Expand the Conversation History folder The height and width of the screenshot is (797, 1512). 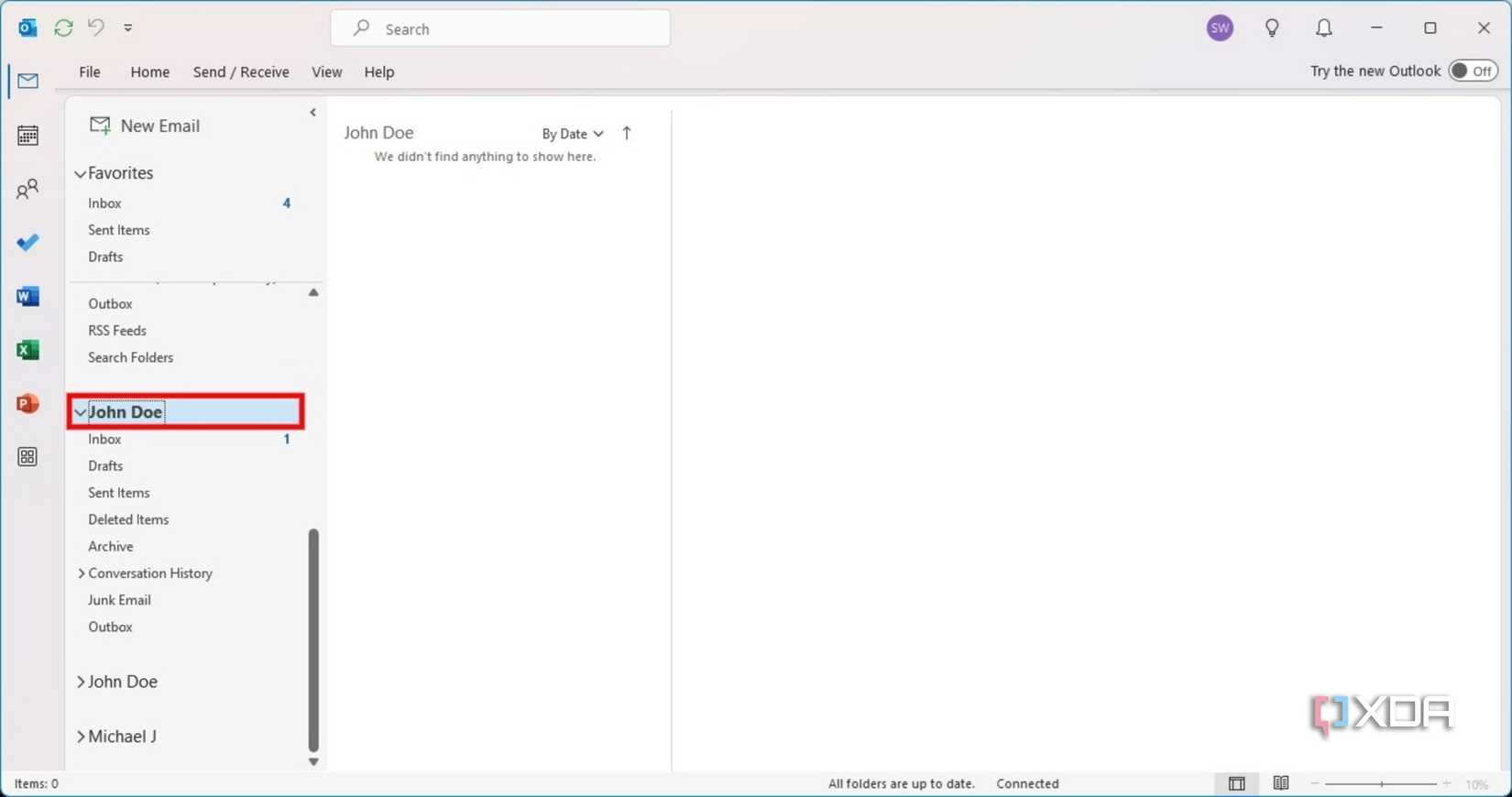(x=81, y=573)
